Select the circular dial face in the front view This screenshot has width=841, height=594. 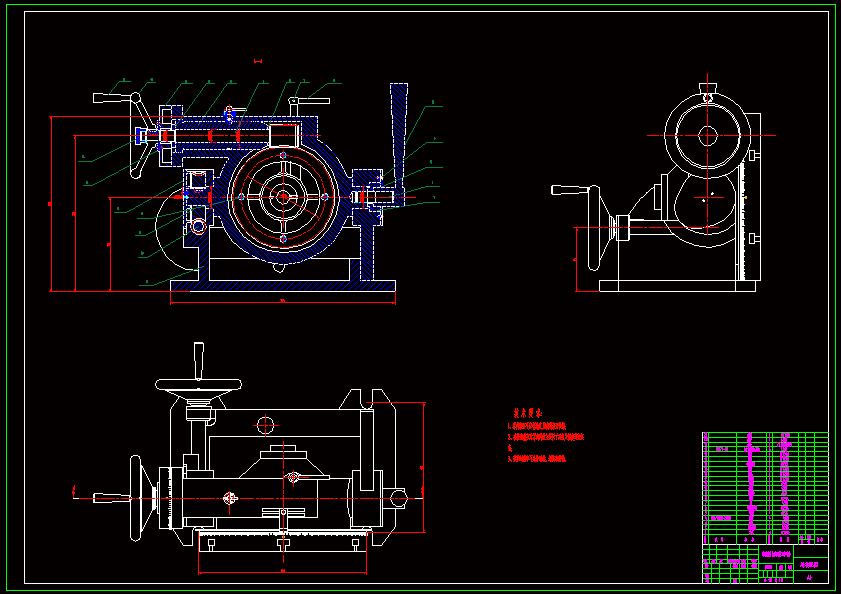click(x=285, y=195)
